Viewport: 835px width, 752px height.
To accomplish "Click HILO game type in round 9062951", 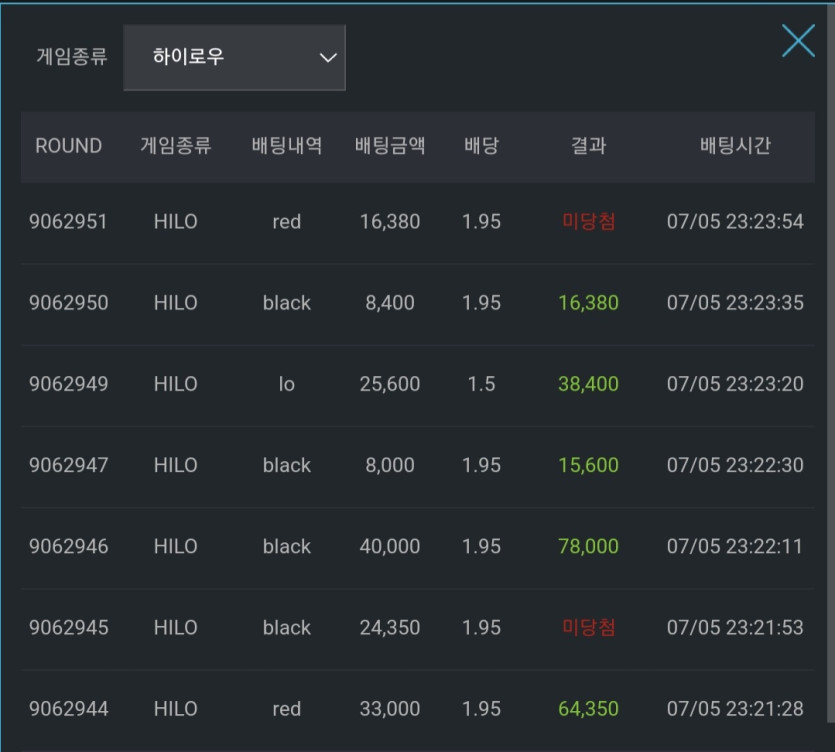I will coord(176,222).
